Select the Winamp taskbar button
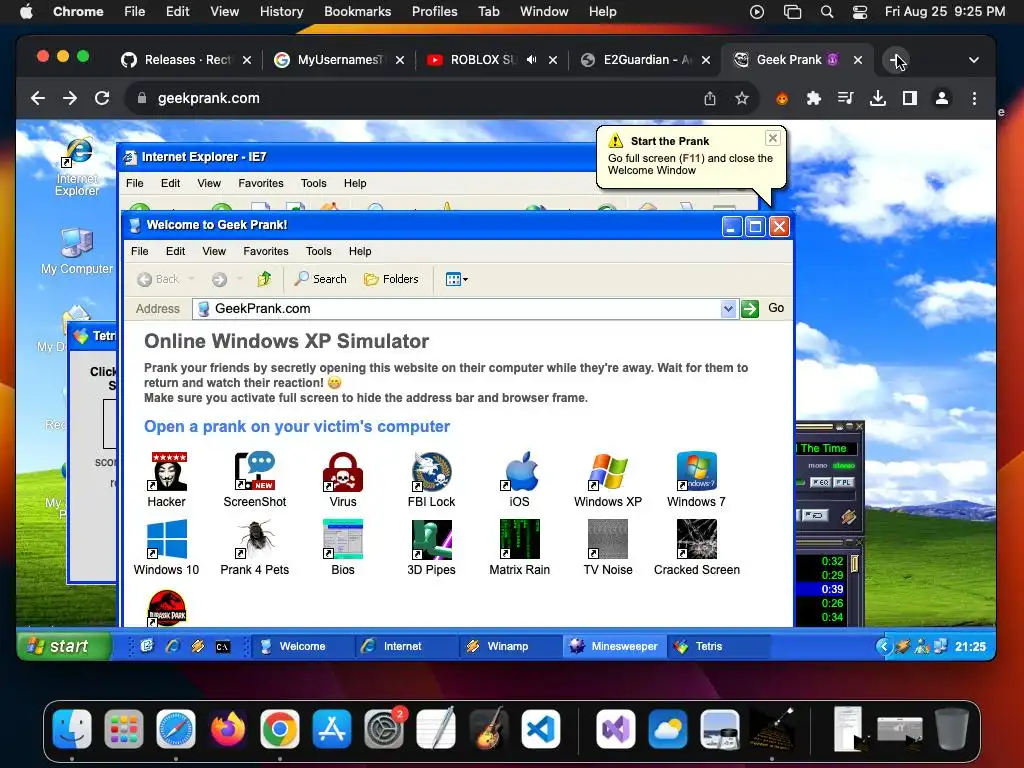This screenshot has width=1024, height=768. (x=510, y=647)
